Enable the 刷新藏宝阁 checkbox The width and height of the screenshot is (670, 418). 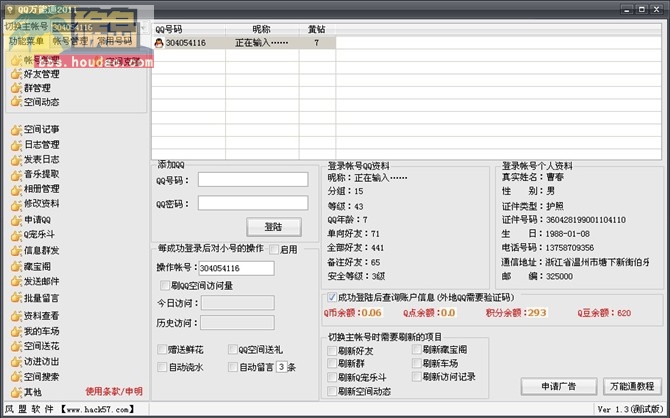pos(417,350)
